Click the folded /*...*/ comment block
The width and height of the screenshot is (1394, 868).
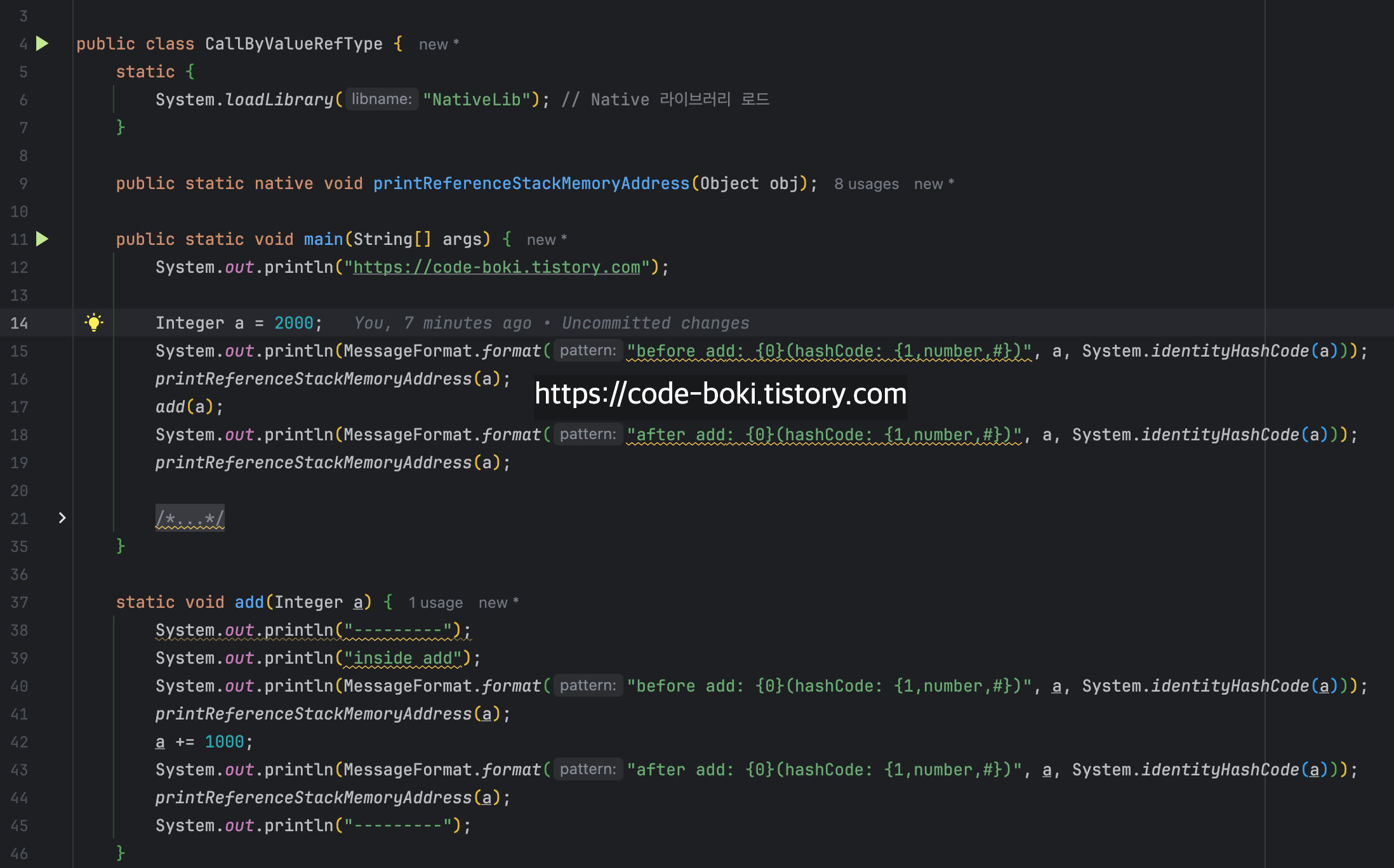[x=190, y=518]
